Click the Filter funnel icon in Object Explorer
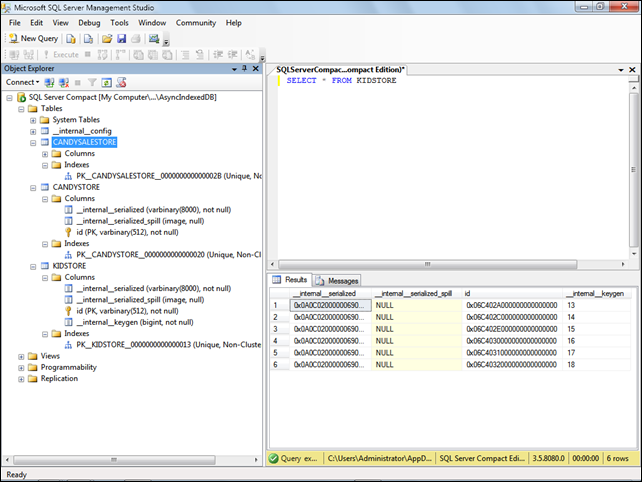Image resolution: width=642 pixels, height=482 pixels. point(91,82)
